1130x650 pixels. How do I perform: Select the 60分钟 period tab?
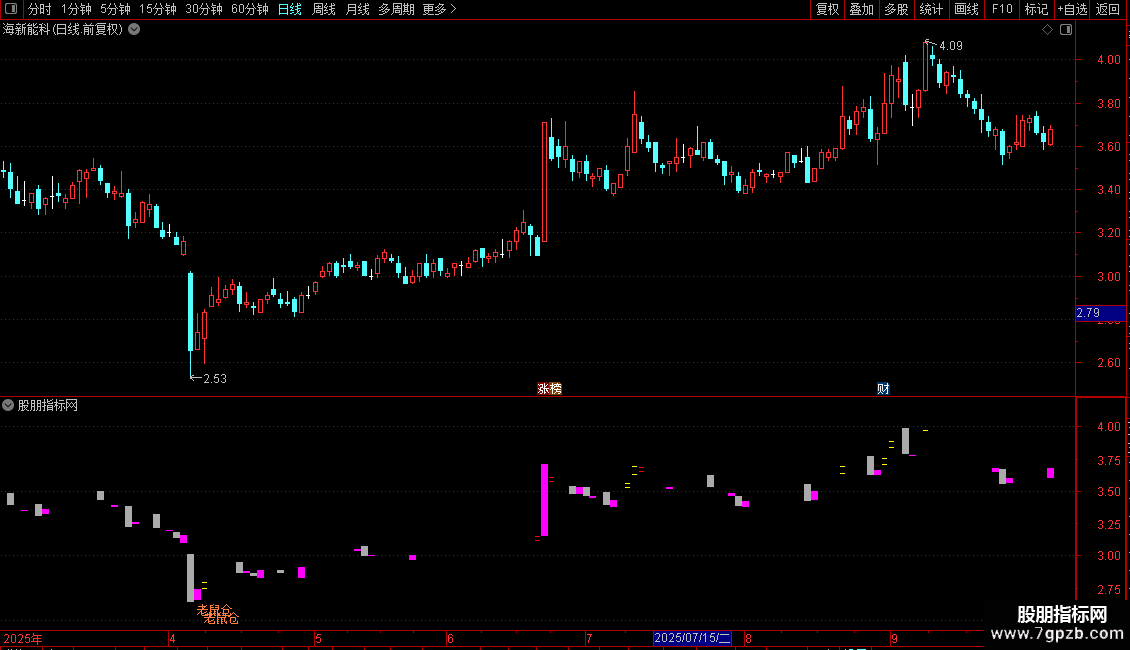click(x=249, y=9)
